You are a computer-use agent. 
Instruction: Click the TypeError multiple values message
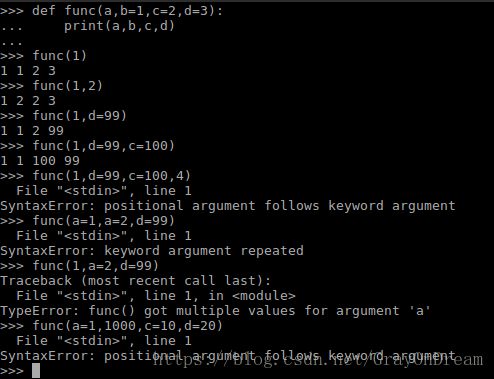tap(215, 311)
